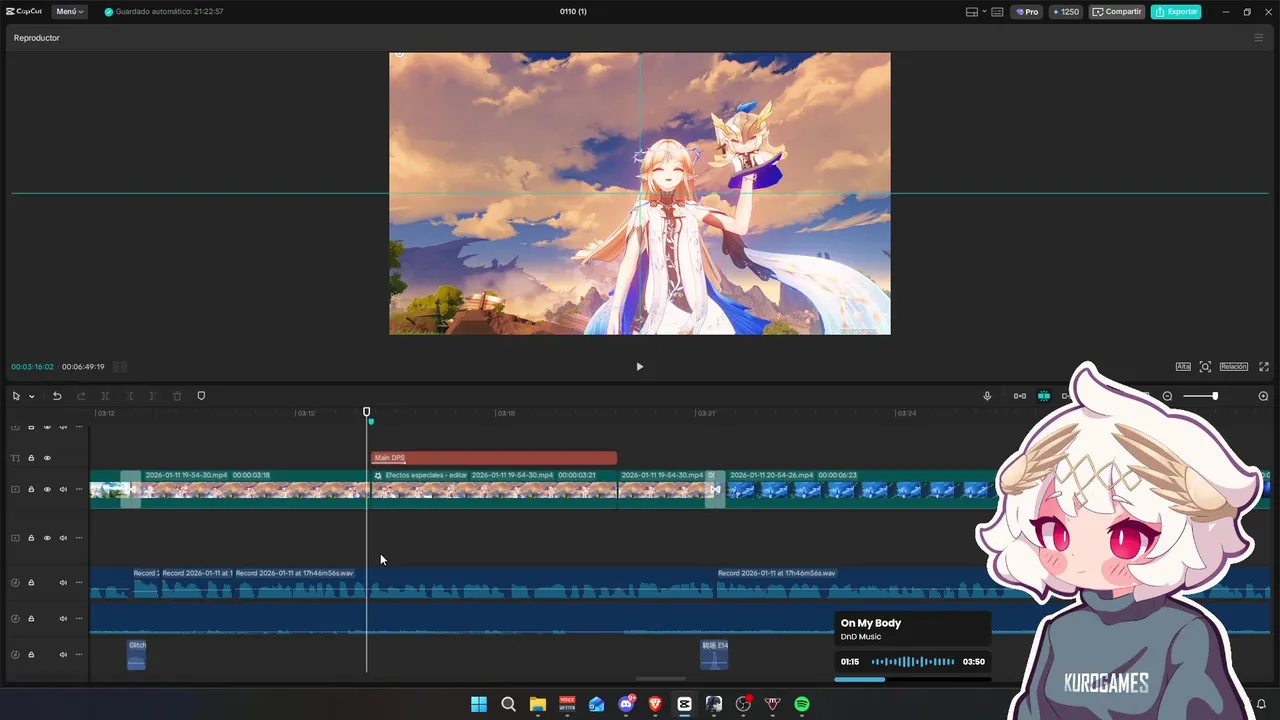Click the Exportar button
Viewport: 1280px width, 720px height.
click(1176, 12)
